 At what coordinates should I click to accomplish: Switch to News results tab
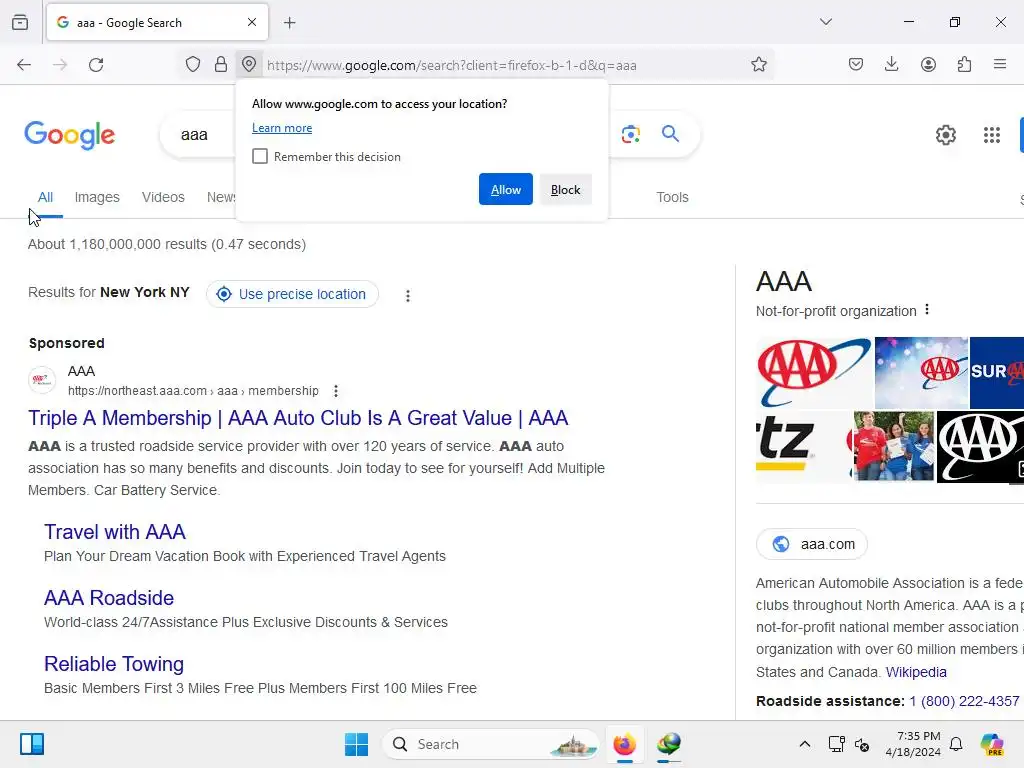221,197
